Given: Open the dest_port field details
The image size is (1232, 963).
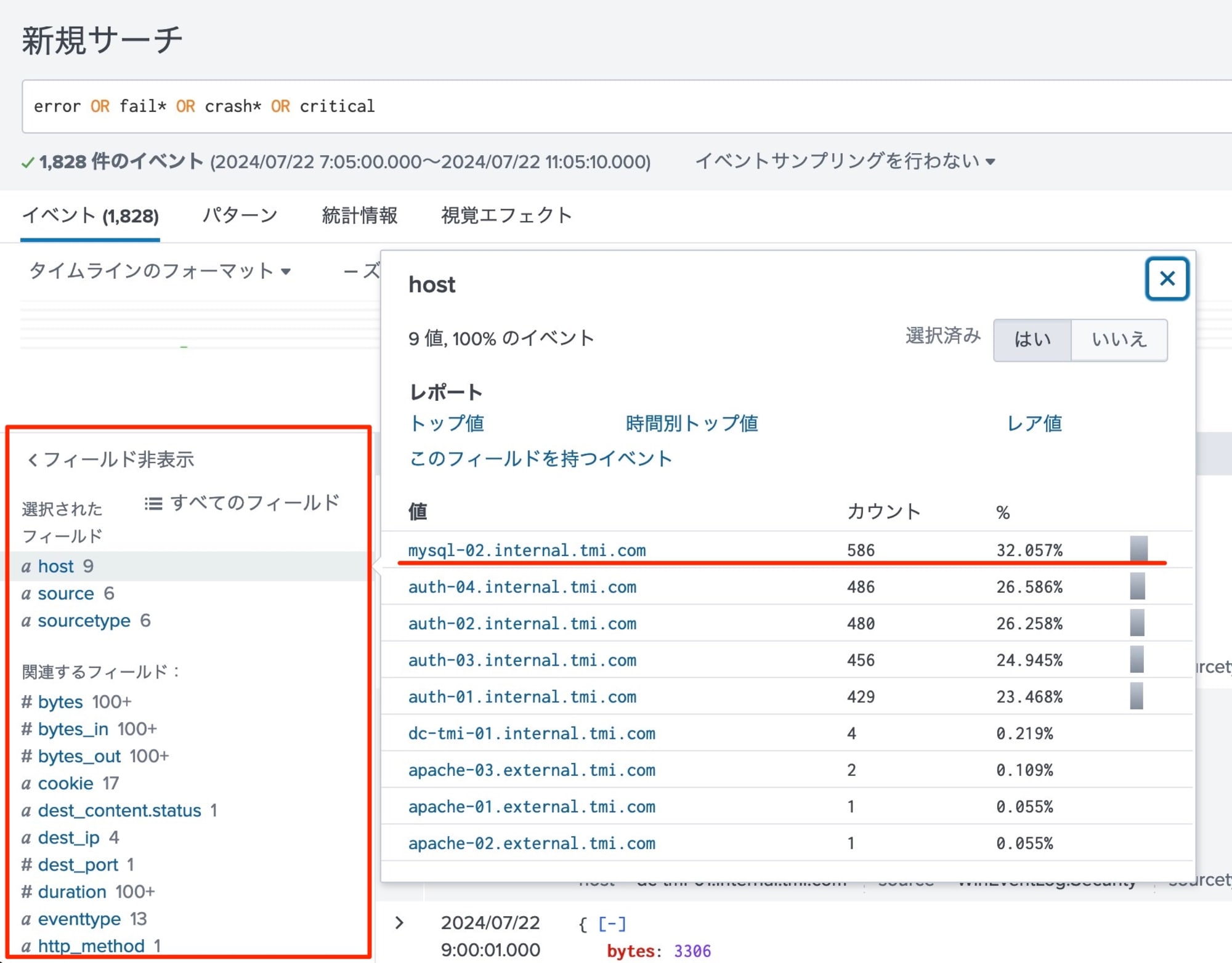Looking at the screenshot, I should click(x=77, y=864).
